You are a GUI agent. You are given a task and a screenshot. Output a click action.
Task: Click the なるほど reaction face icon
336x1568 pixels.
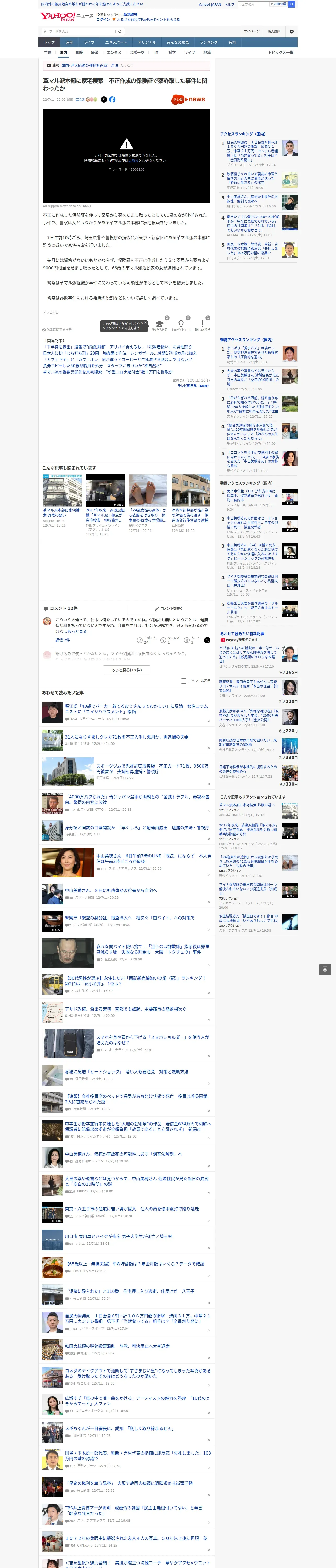tap(164, 640)
